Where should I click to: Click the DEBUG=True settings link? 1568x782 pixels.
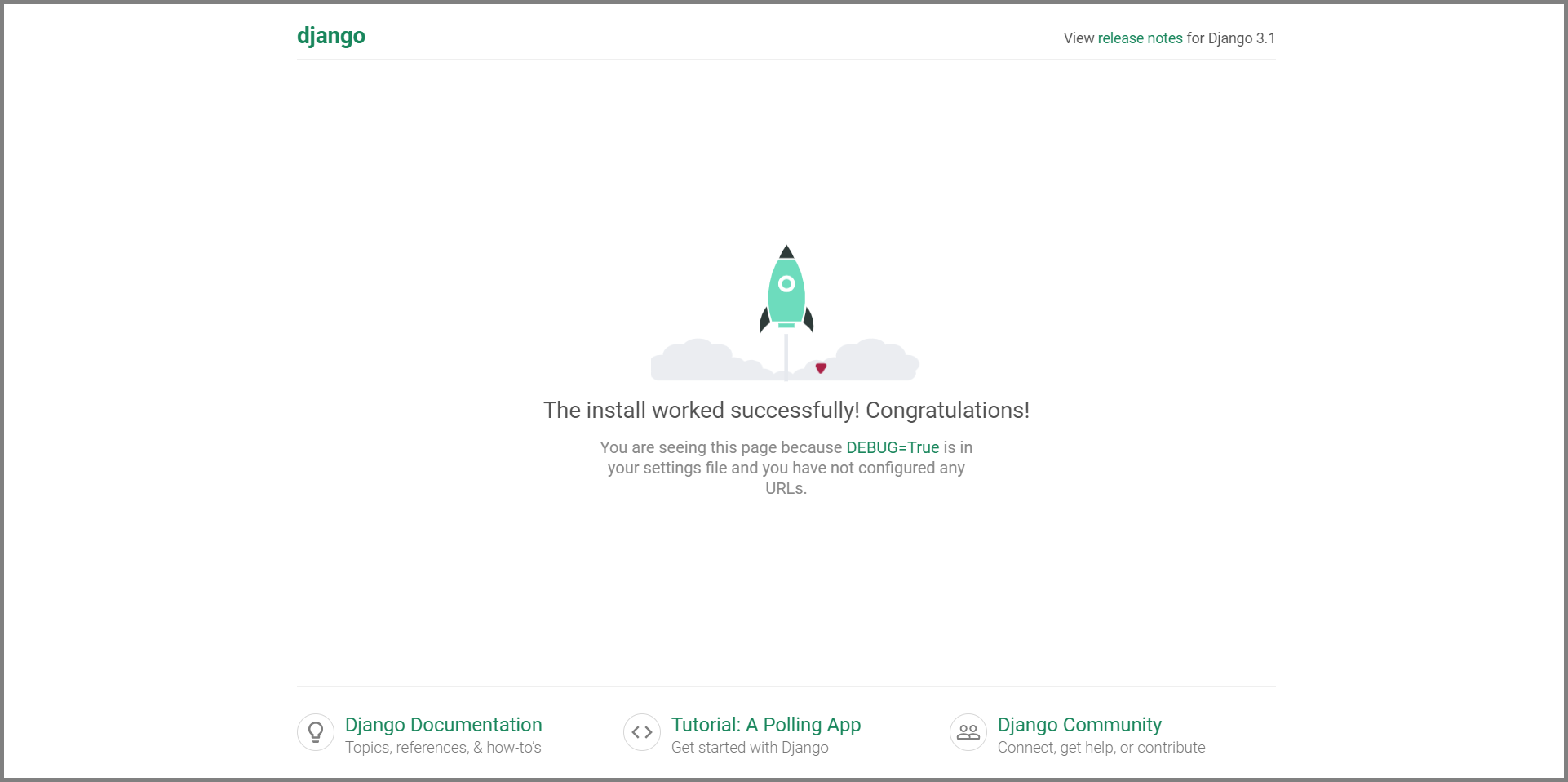893,447
